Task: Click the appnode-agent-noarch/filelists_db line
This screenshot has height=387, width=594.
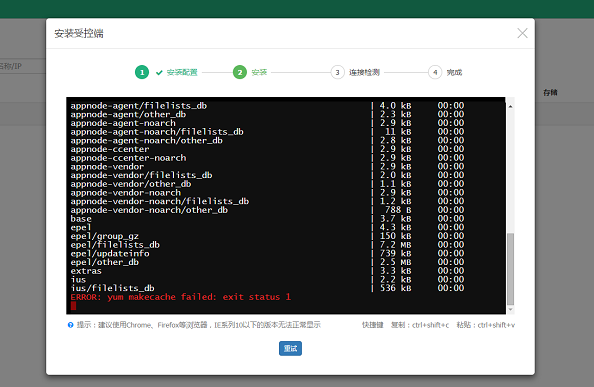Action: [157, 132]
